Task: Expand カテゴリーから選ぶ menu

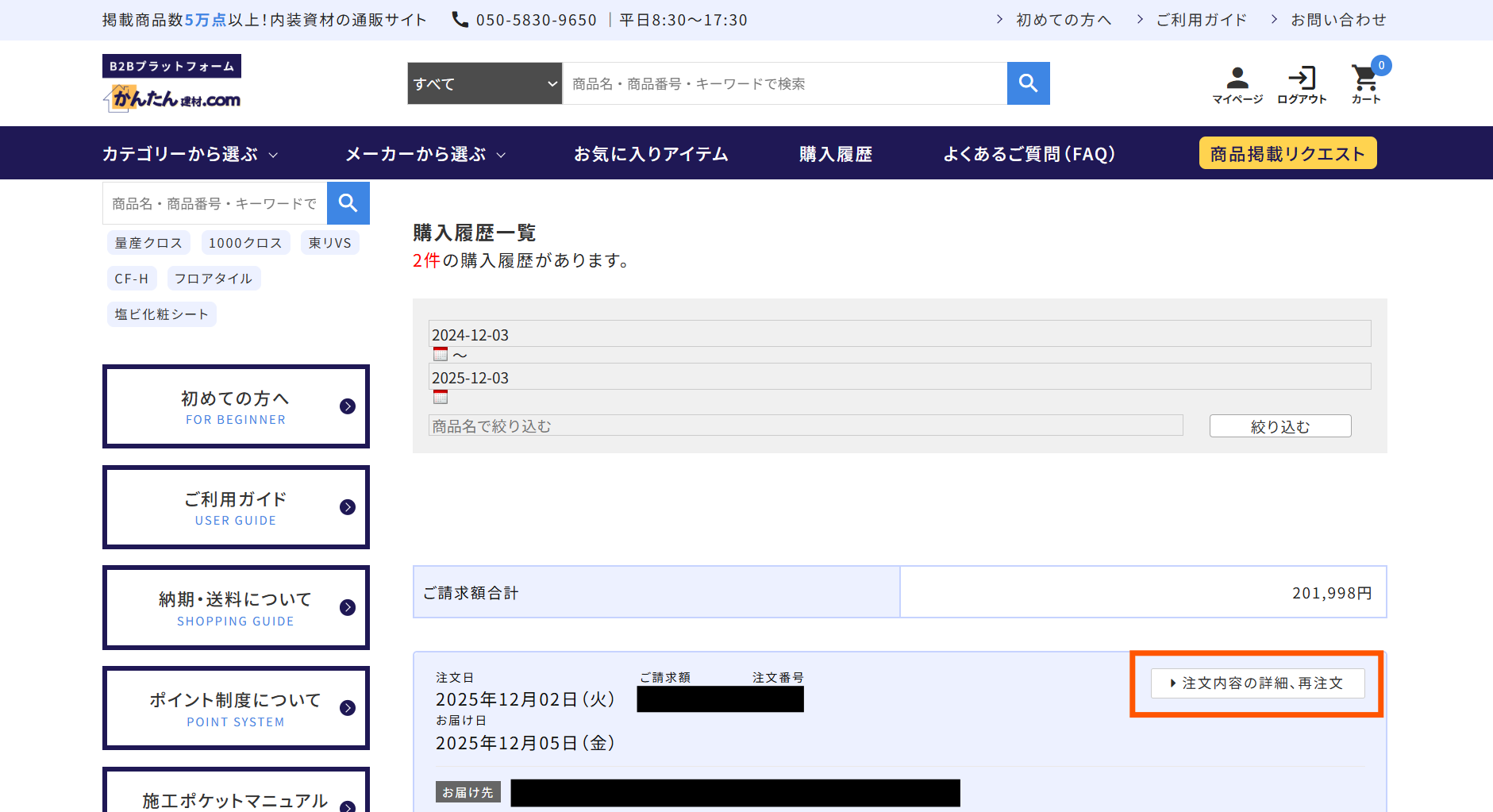Action: 189,153
